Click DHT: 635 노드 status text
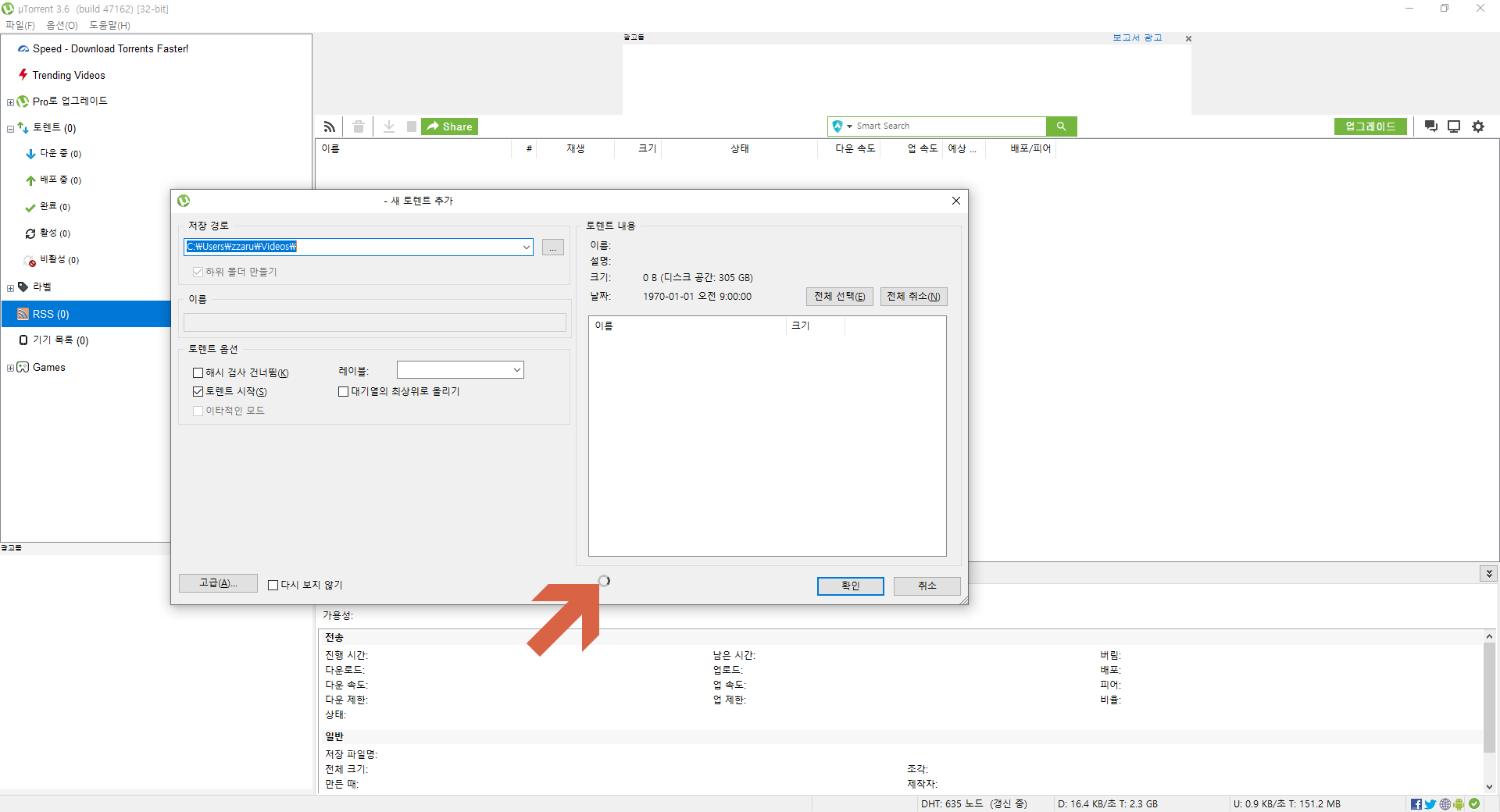The height and width of the screenshot is (812, 1500). coord(973,803)
